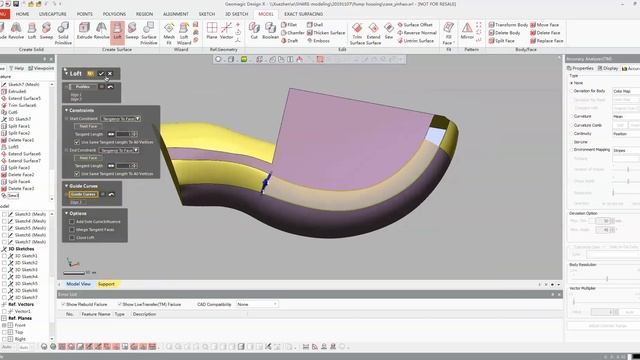Enable Add Side Curve Influence option

[72, 222]
